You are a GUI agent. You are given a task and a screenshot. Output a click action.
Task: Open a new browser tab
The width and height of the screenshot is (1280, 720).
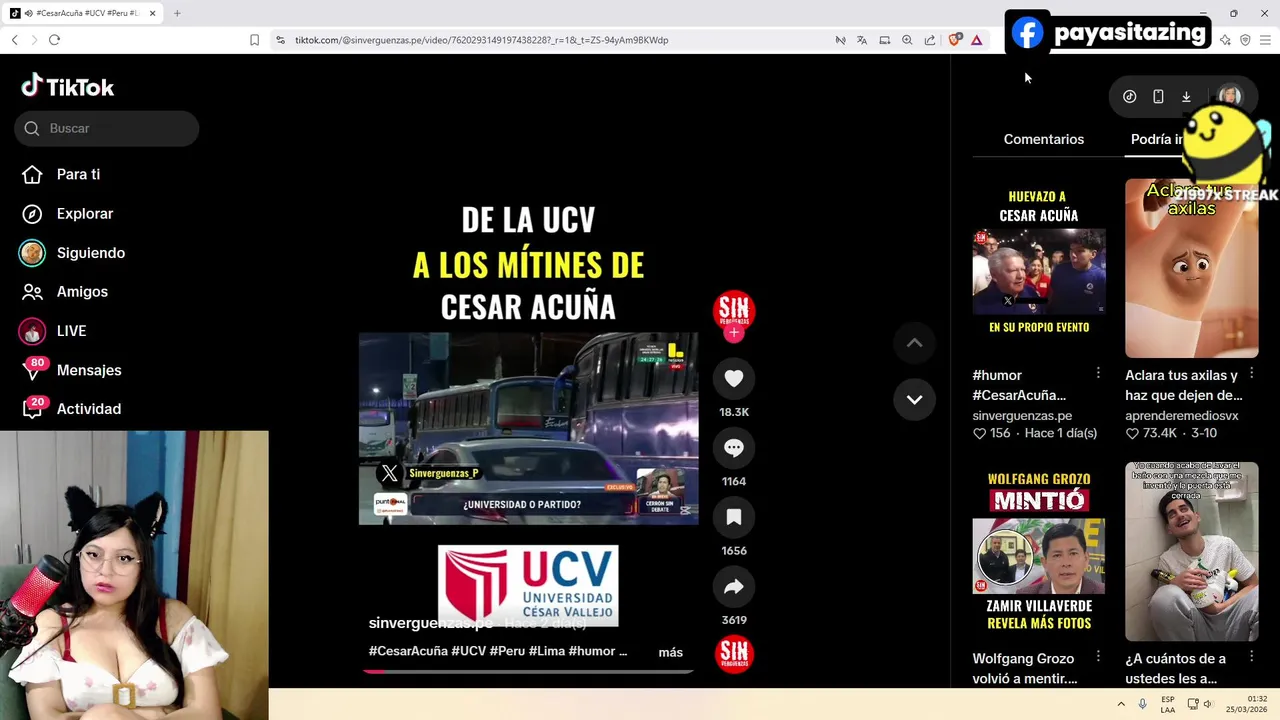click(x=177, y=13)
